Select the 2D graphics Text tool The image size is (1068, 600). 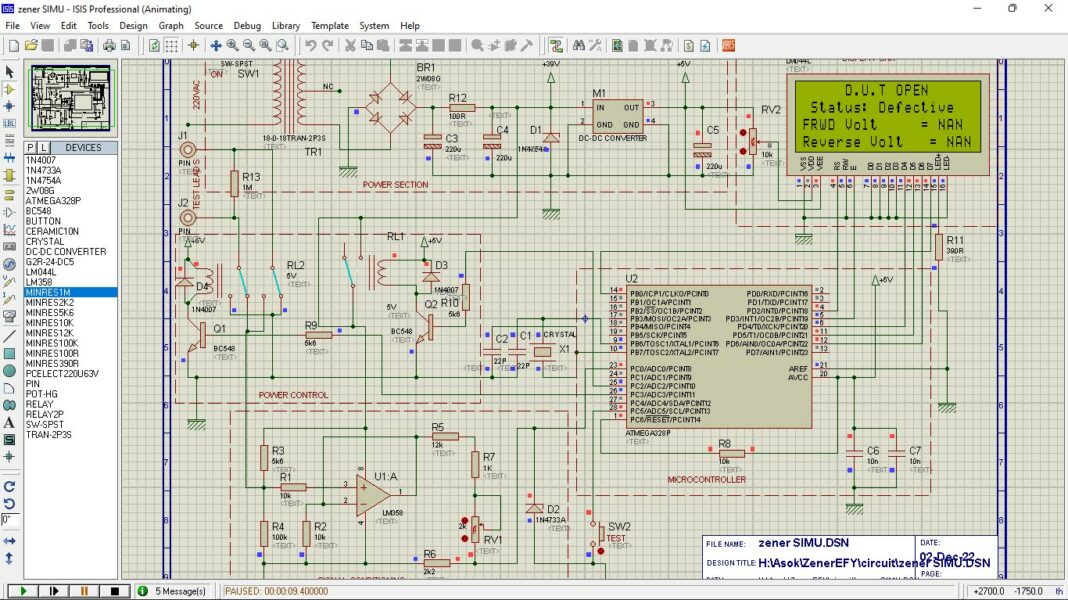pyautogui.click(x=10, y=420)
